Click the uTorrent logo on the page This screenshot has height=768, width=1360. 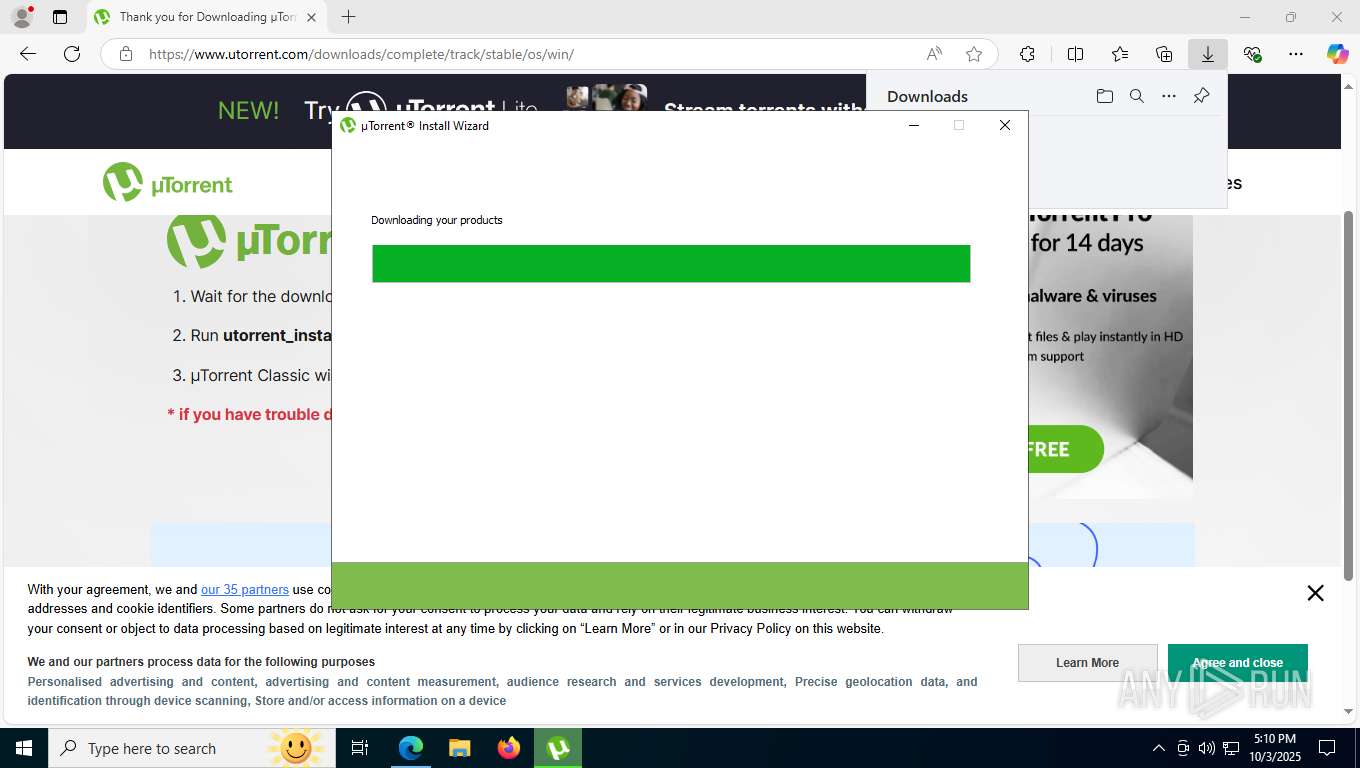click(167, 183)
